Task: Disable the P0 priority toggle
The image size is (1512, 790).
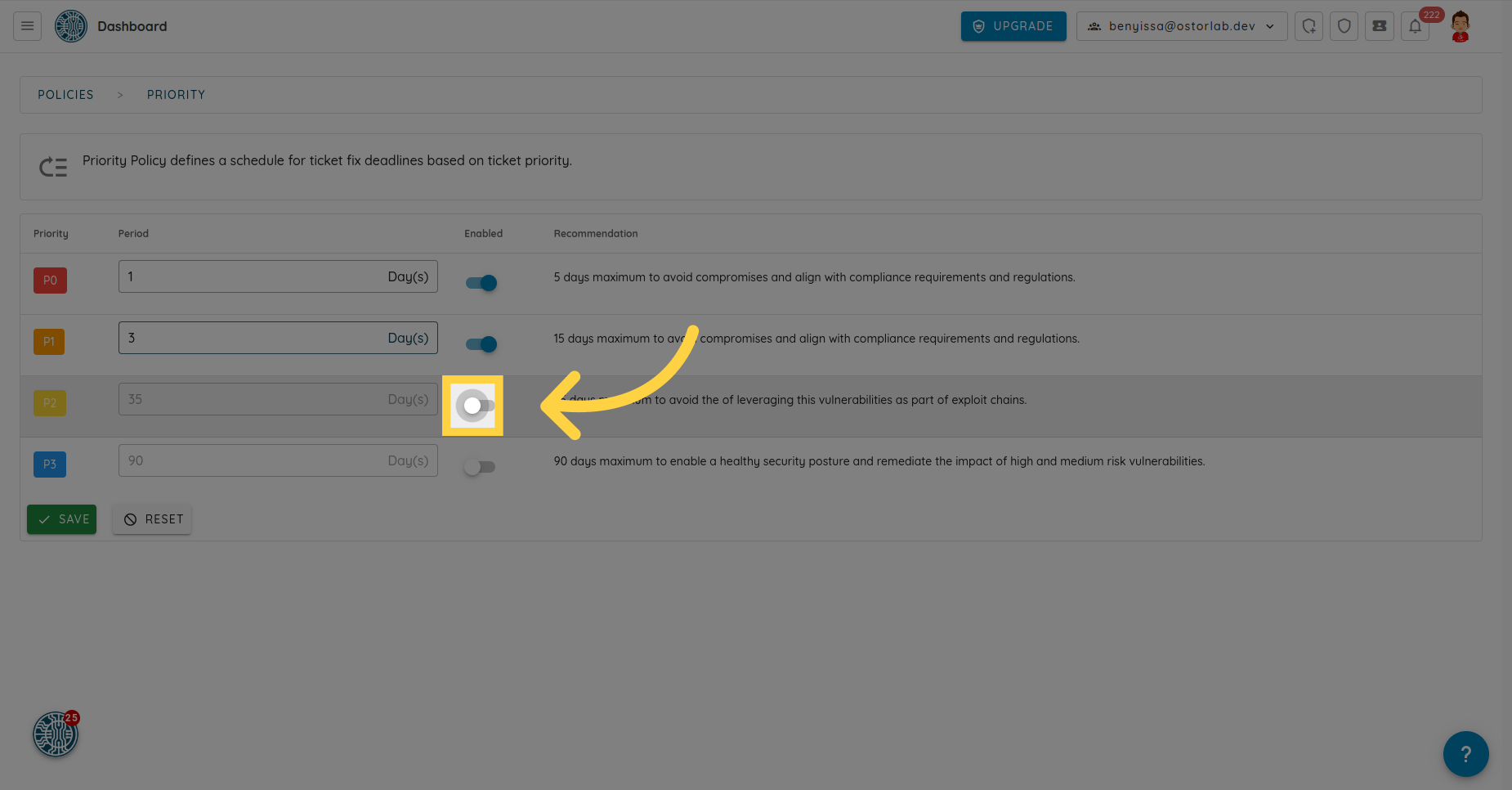Action: [x=481, y=283]
